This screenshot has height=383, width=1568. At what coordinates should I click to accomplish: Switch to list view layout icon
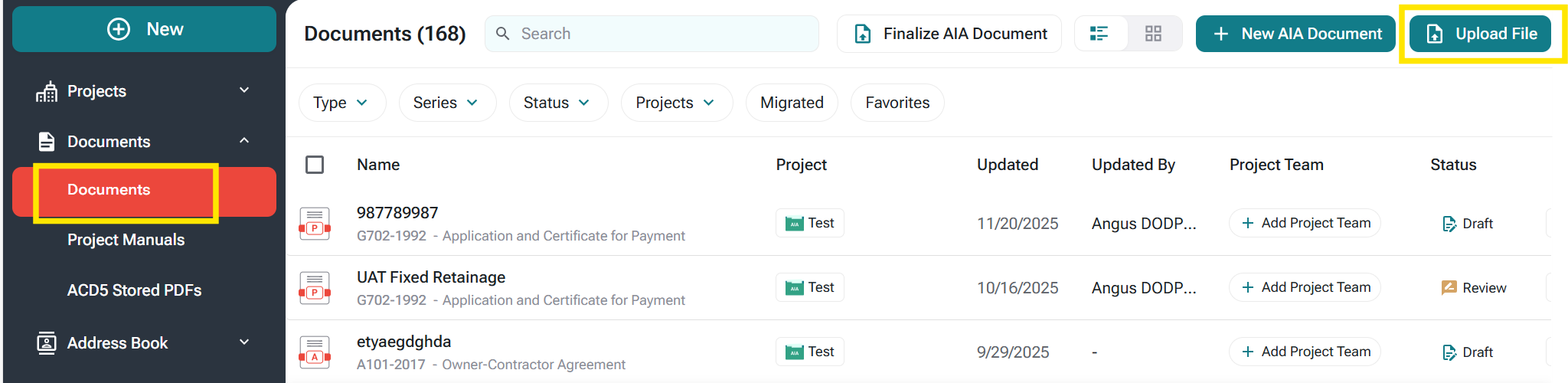click(1099, 34)
